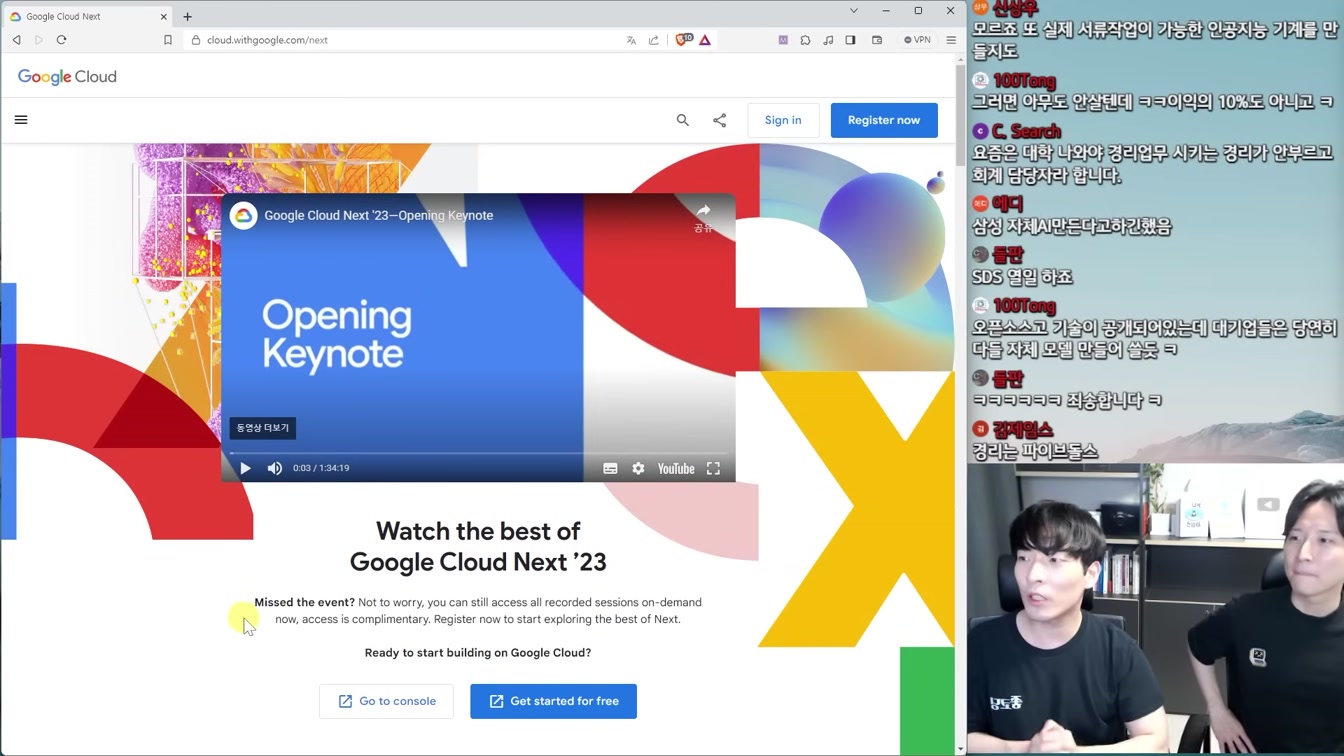Reload the current page
Screen dimensions: 1344x756
coord(61,40)
